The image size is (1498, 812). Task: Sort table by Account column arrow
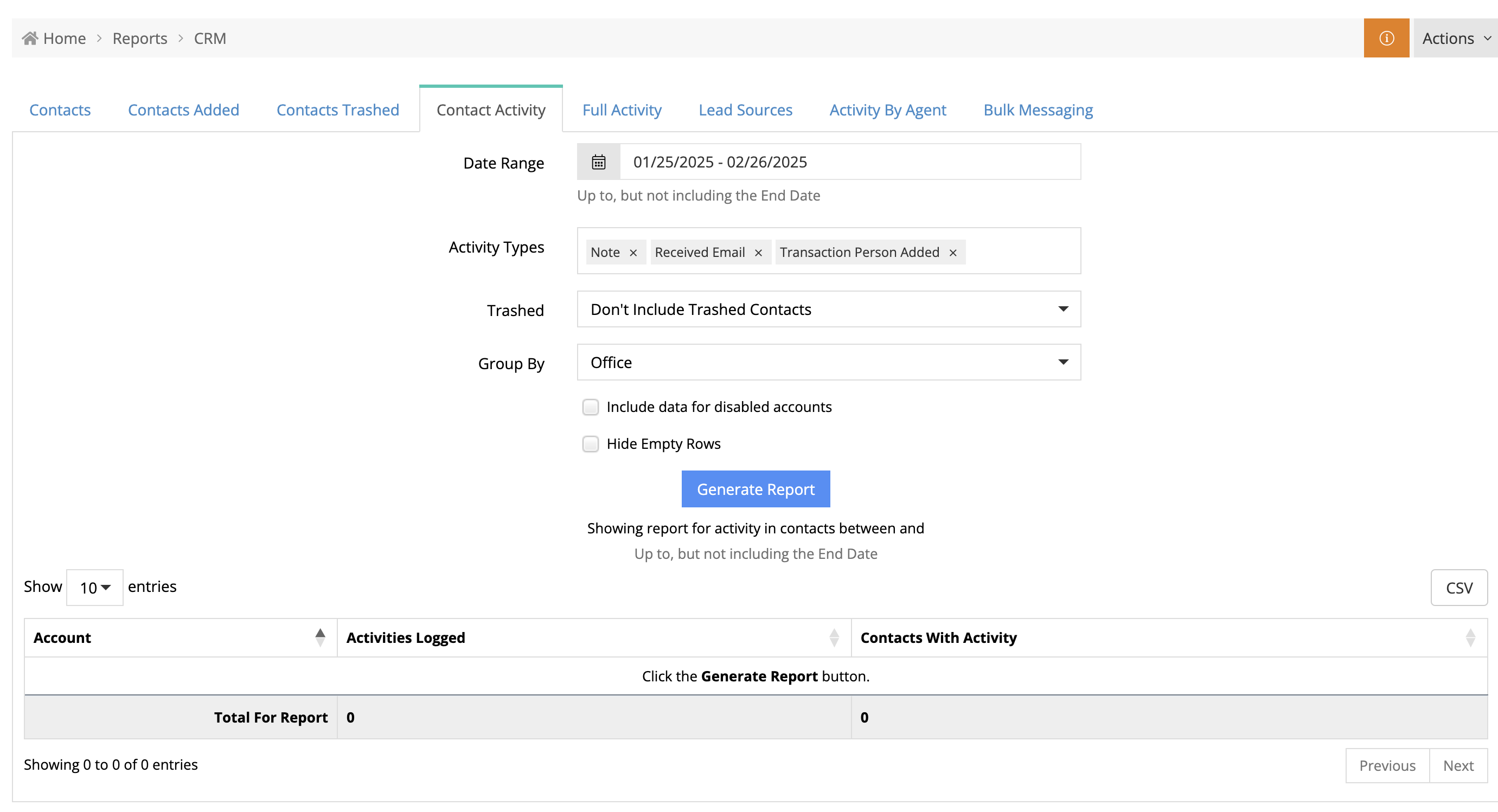tap(320, 637)
